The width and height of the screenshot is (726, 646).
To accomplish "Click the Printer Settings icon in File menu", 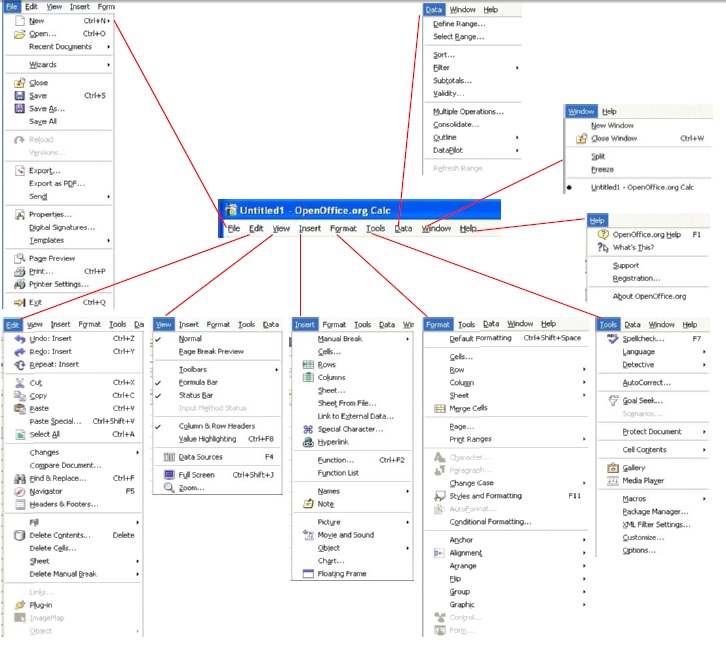I will (19, 284).
